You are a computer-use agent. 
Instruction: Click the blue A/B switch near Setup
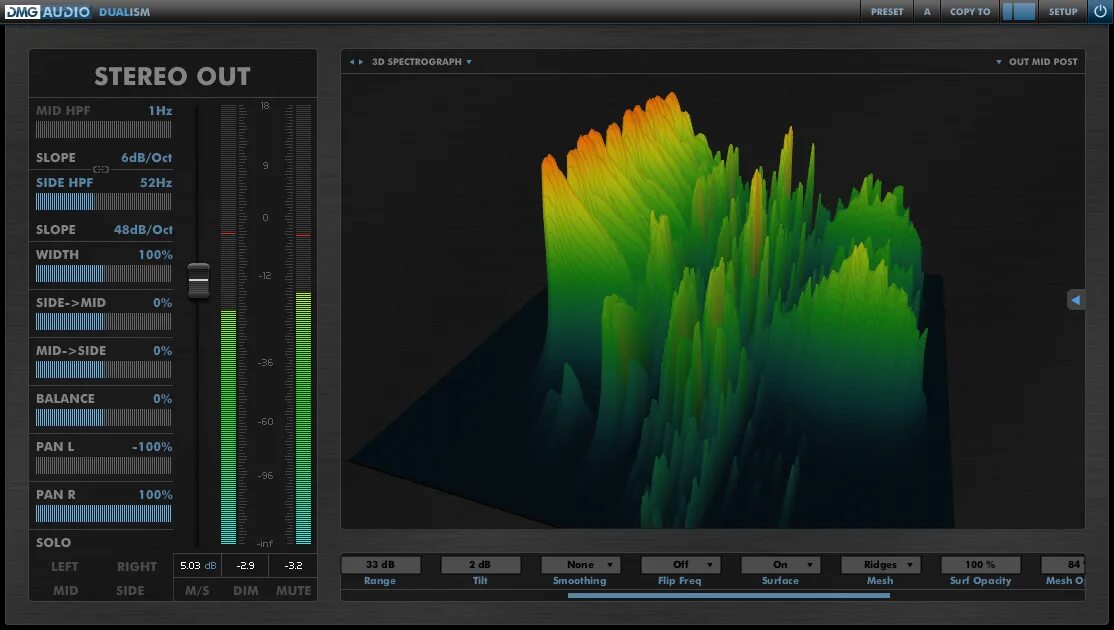coord(1022,11)
